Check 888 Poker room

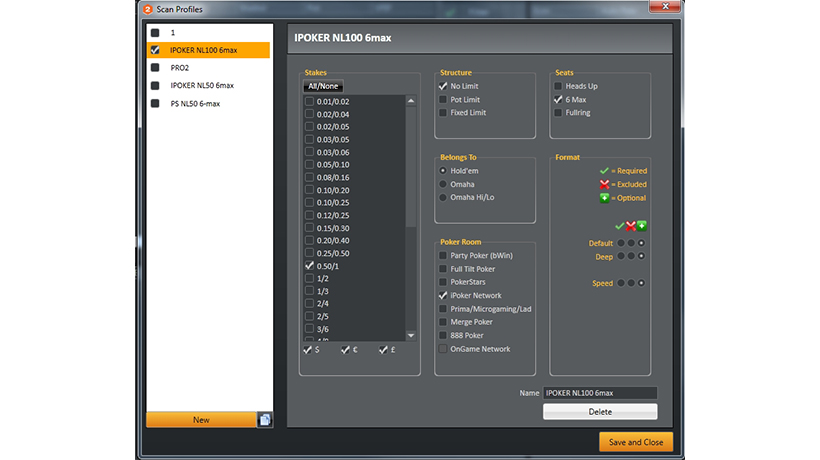click(443, 335)
